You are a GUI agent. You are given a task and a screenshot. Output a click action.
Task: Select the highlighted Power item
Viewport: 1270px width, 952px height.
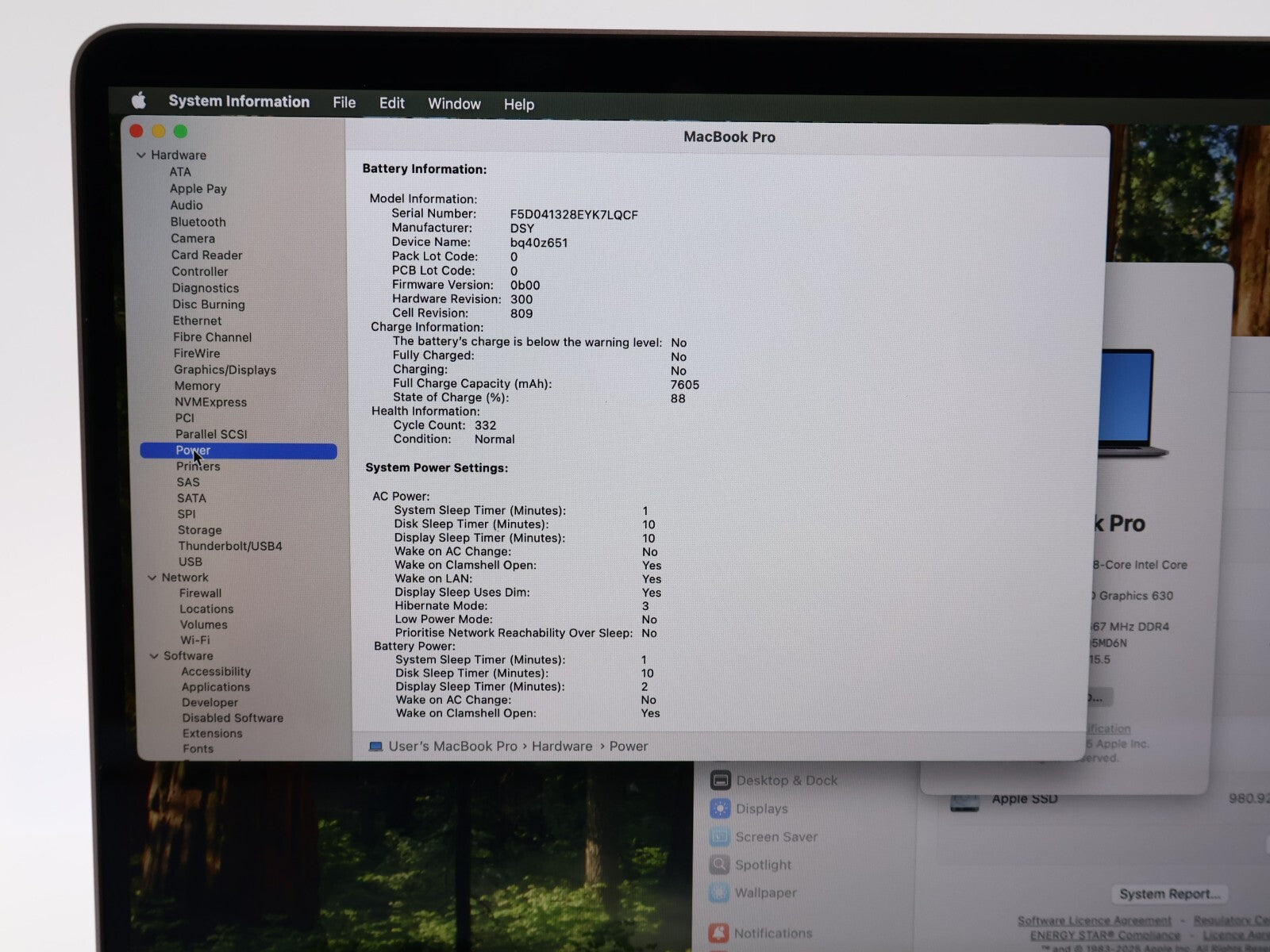[238, 451]
